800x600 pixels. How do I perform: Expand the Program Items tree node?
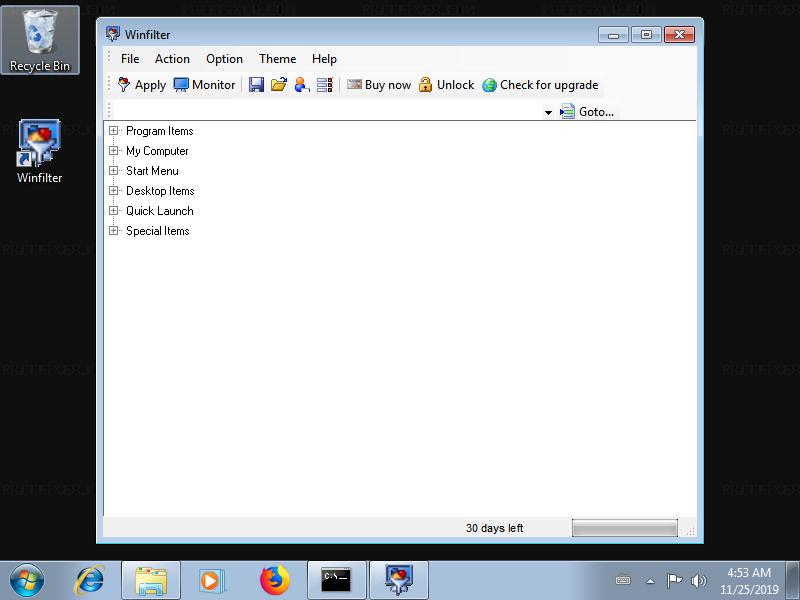tap(113, 131)
